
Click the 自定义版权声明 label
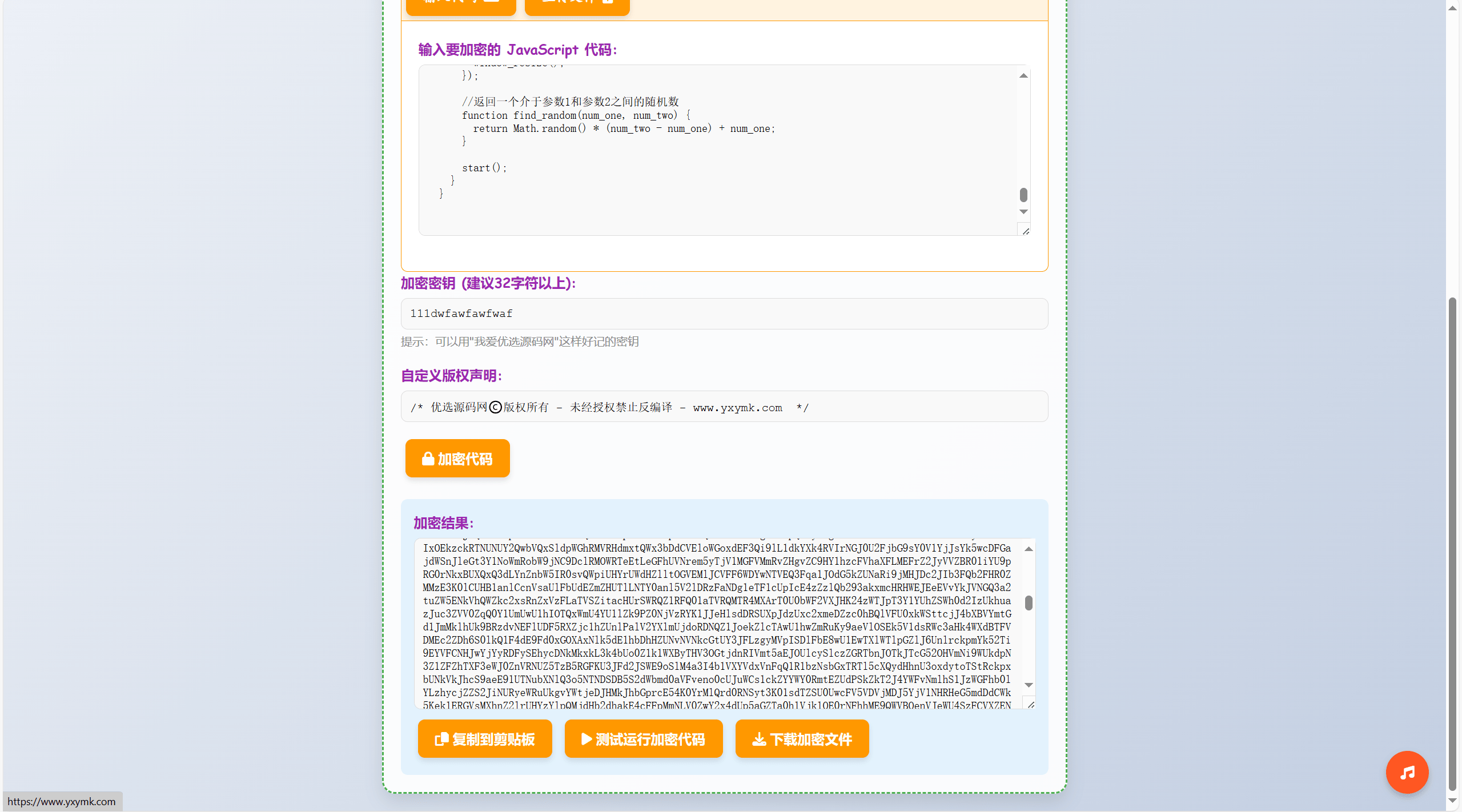pos(451,376)
